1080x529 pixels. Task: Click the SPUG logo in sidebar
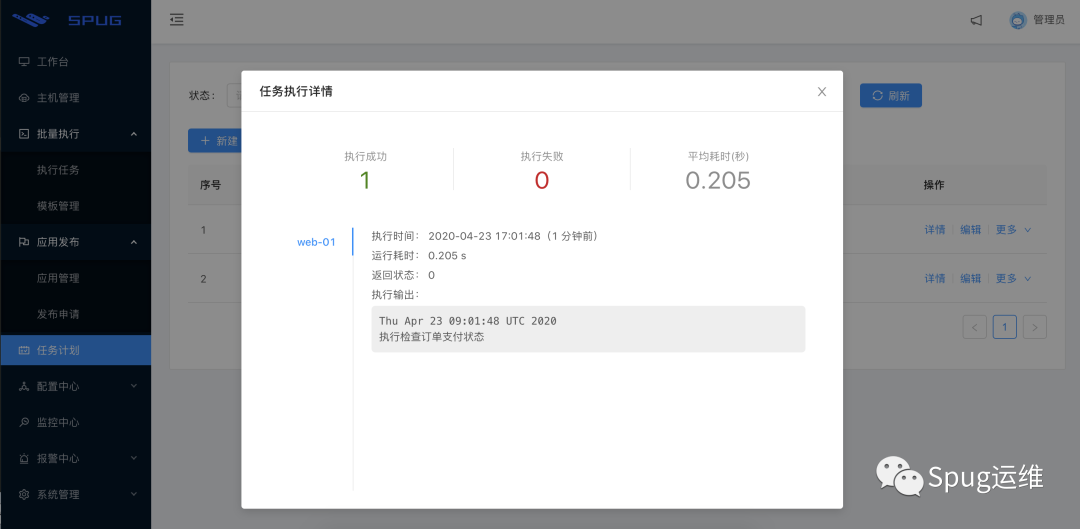tap(67, 20)
